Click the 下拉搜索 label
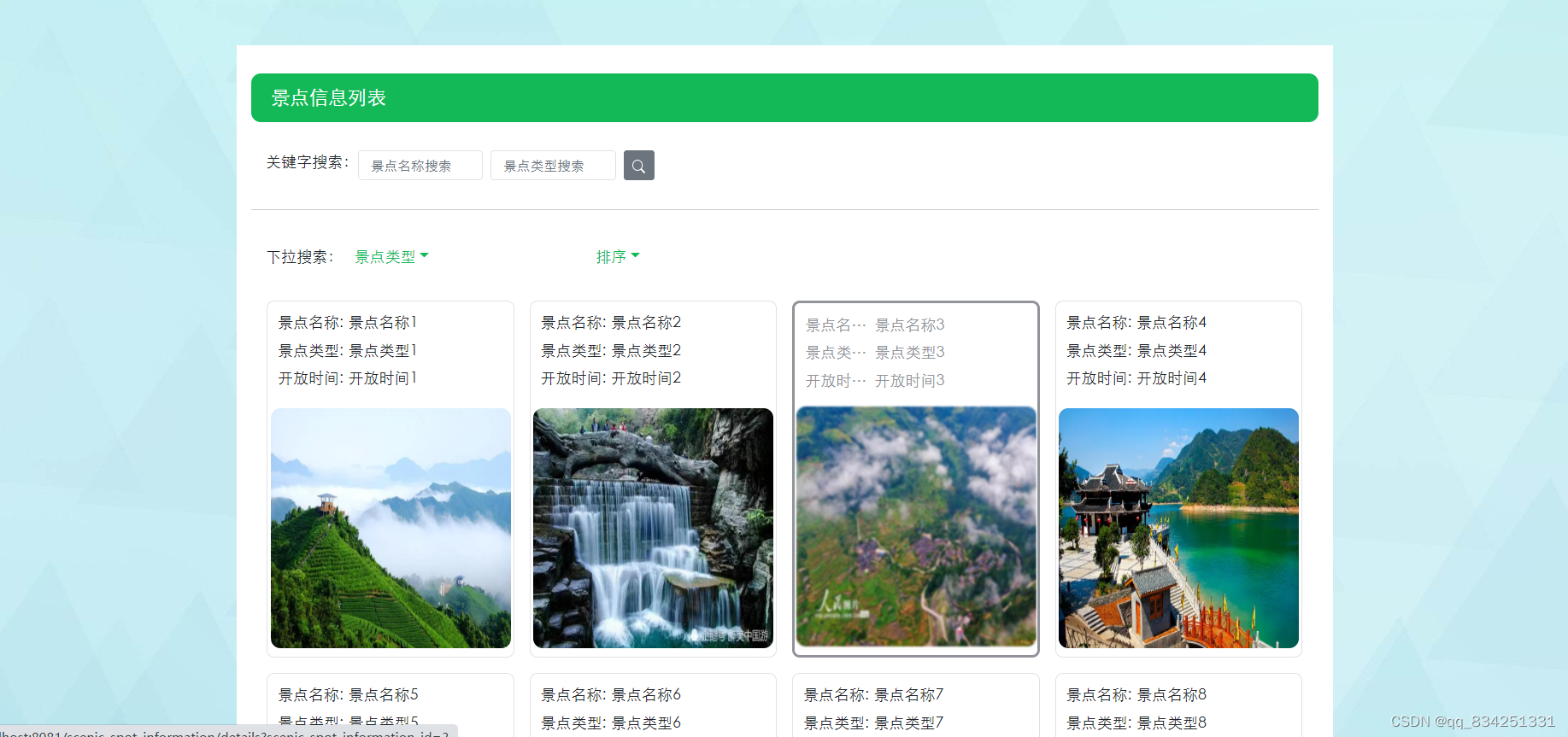This screenshot has width=1568, height=737. click(x=300, y=257)
